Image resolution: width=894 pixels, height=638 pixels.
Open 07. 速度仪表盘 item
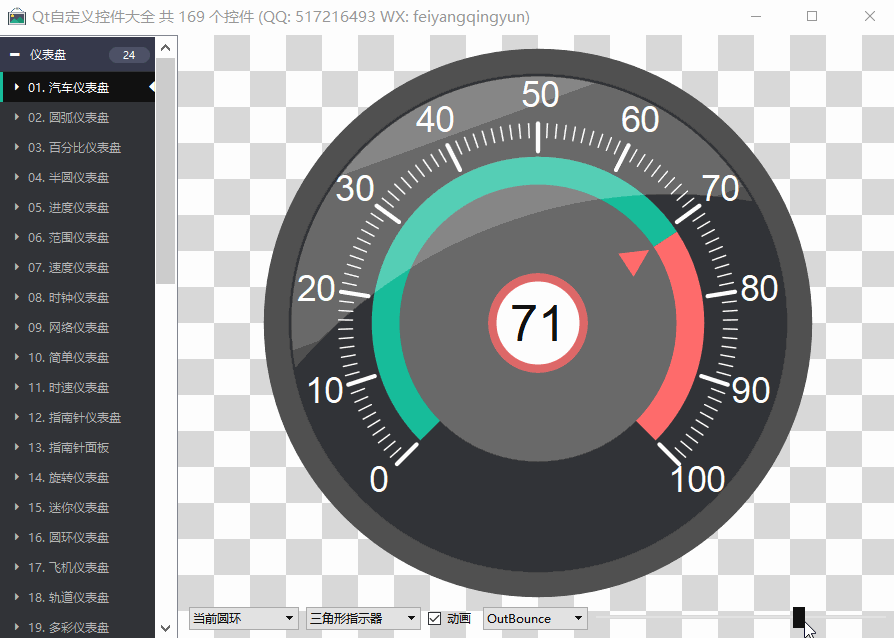pos(78,267)
